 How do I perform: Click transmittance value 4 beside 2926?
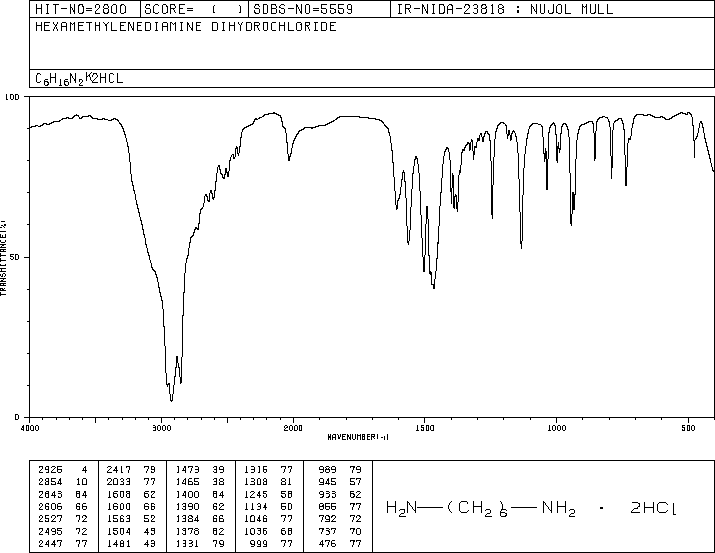(84, 470)
